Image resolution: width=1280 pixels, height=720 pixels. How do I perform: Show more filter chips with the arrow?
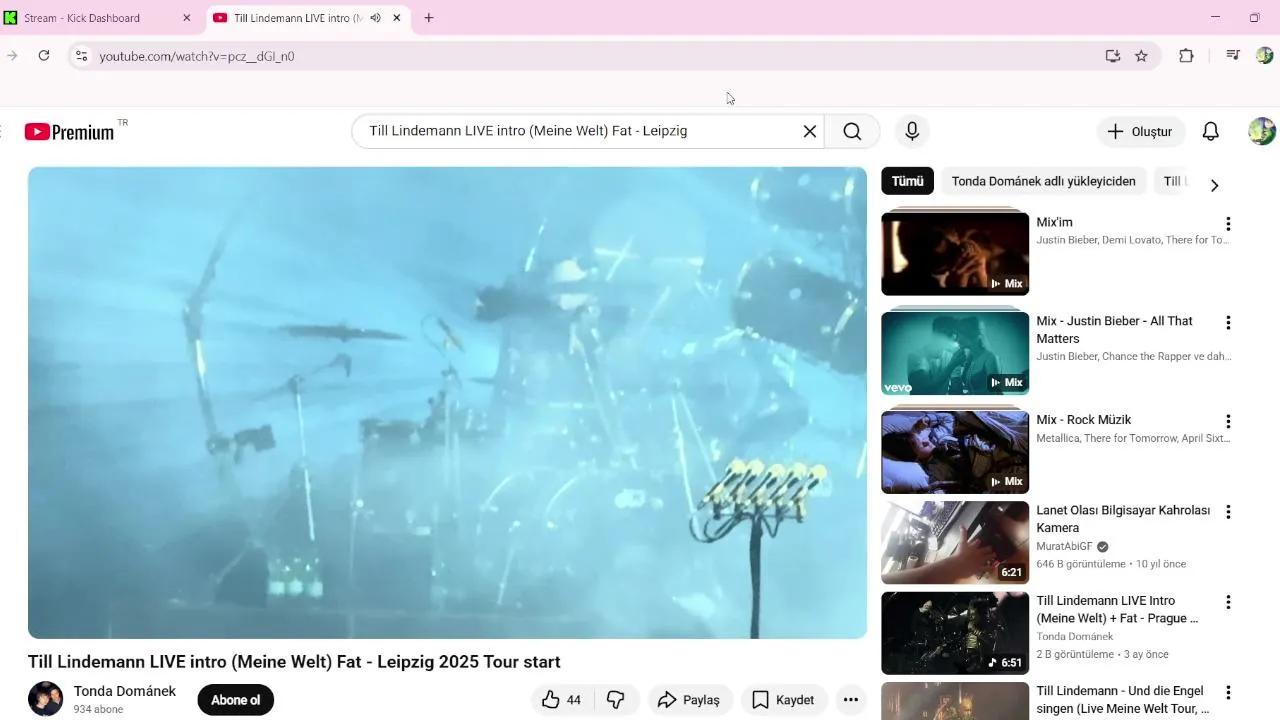1214,185
